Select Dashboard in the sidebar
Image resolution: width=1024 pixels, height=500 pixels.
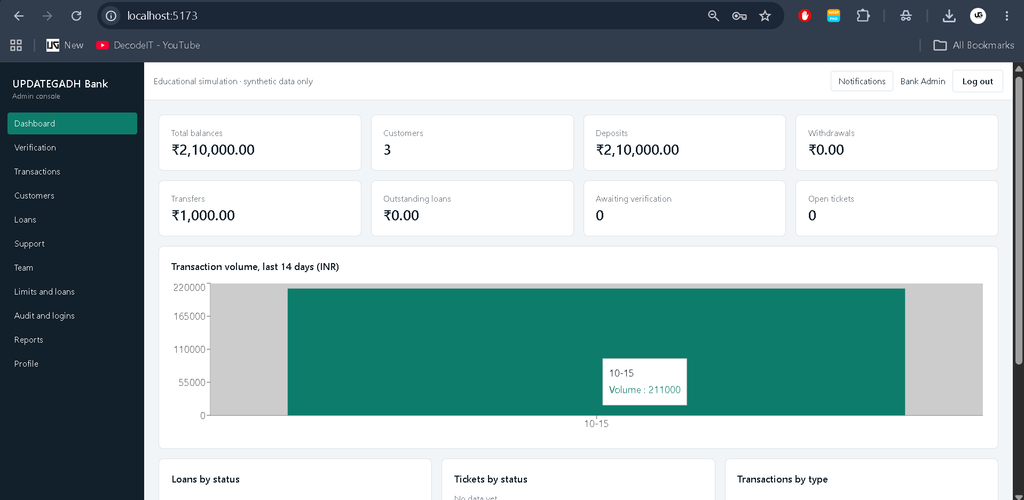tap(72, 123)
